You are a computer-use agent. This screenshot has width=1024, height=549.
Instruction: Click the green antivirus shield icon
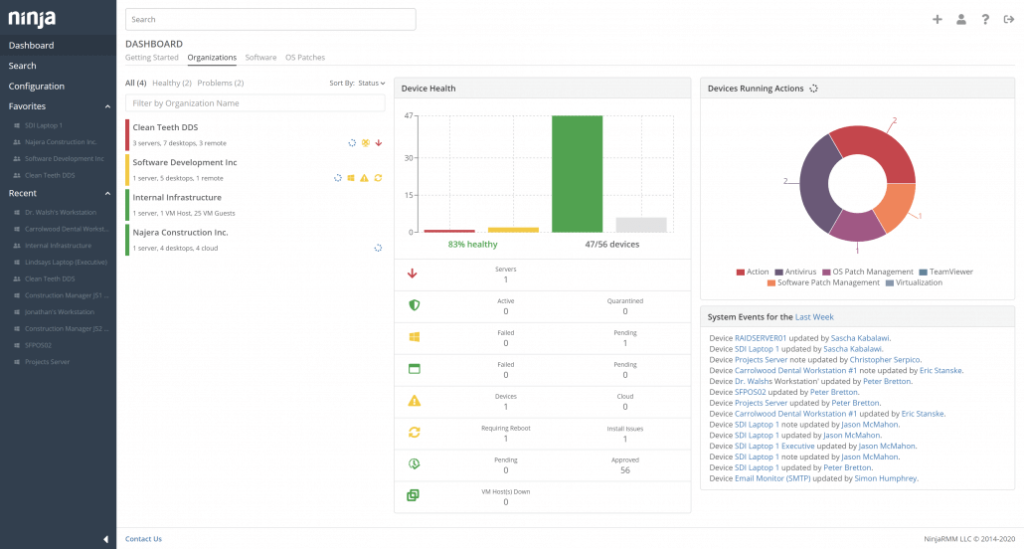[x=414, y=305]
